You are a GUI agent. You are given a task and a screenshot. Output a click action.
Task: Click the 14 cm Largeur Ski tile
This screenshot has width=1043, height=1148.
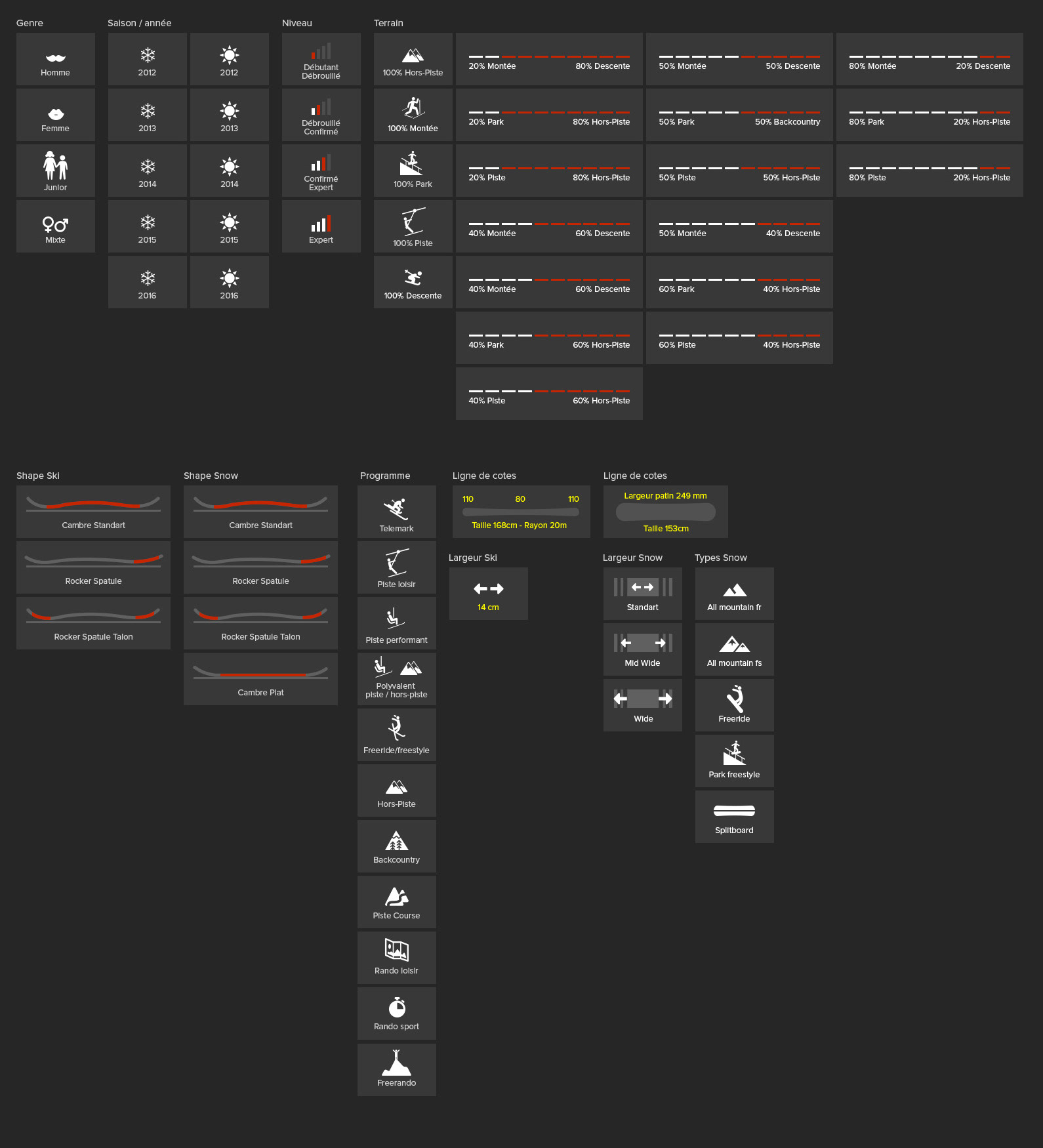click(488, 593)
